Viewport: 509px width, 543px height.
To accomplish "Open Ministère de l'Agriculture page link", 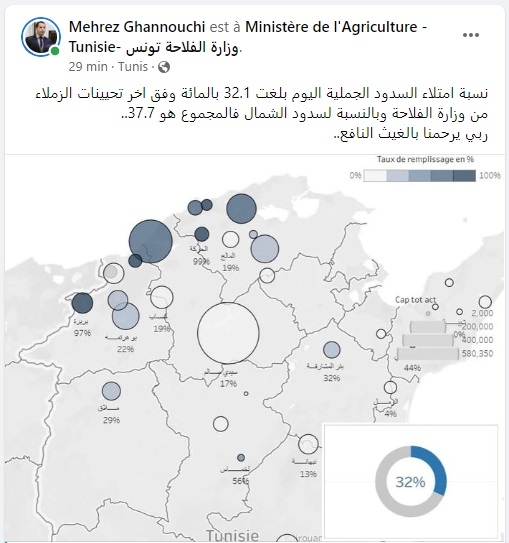I will tap(248, 37).
